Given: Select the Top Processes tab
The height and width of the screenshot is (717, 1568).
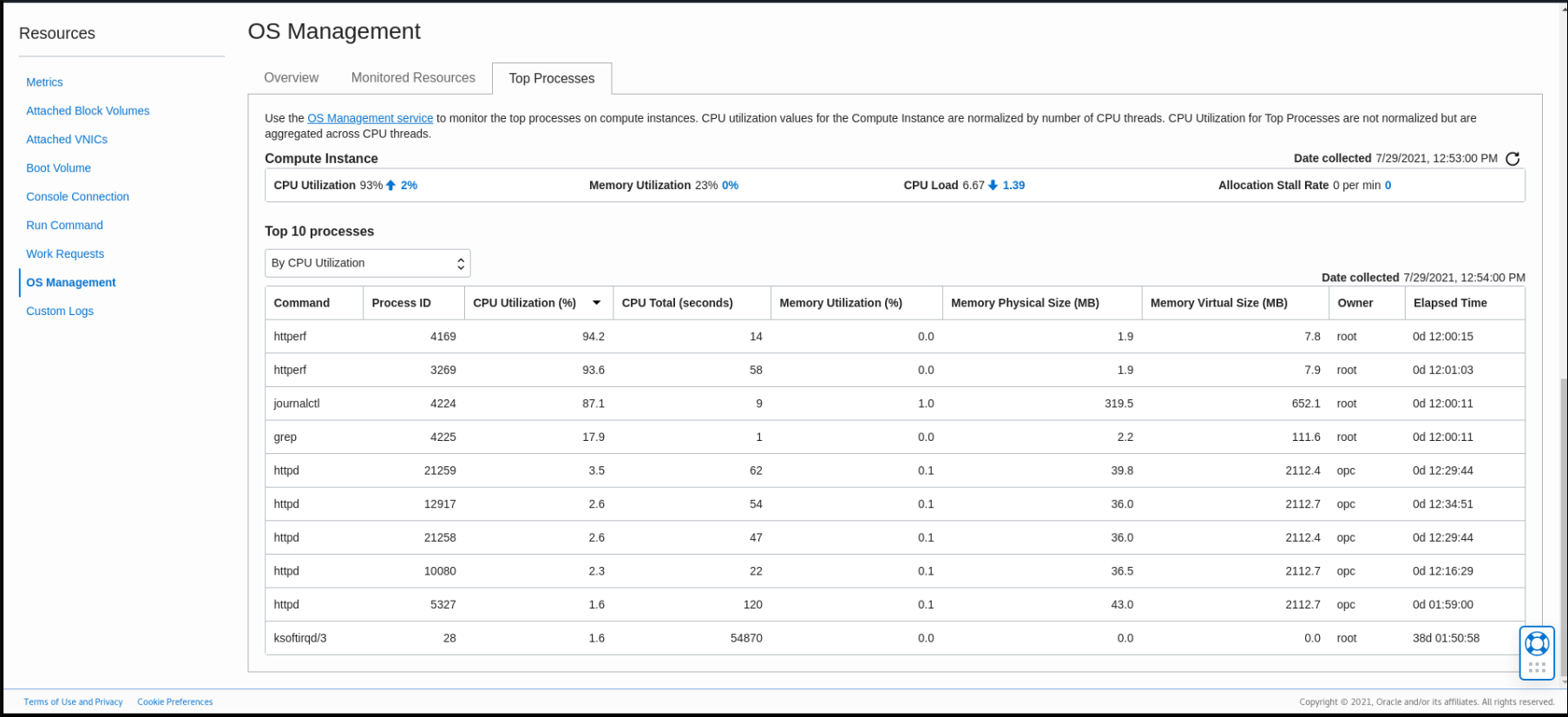Looking at the screenshot, I should pyautogui.click(x=551, y=78).
